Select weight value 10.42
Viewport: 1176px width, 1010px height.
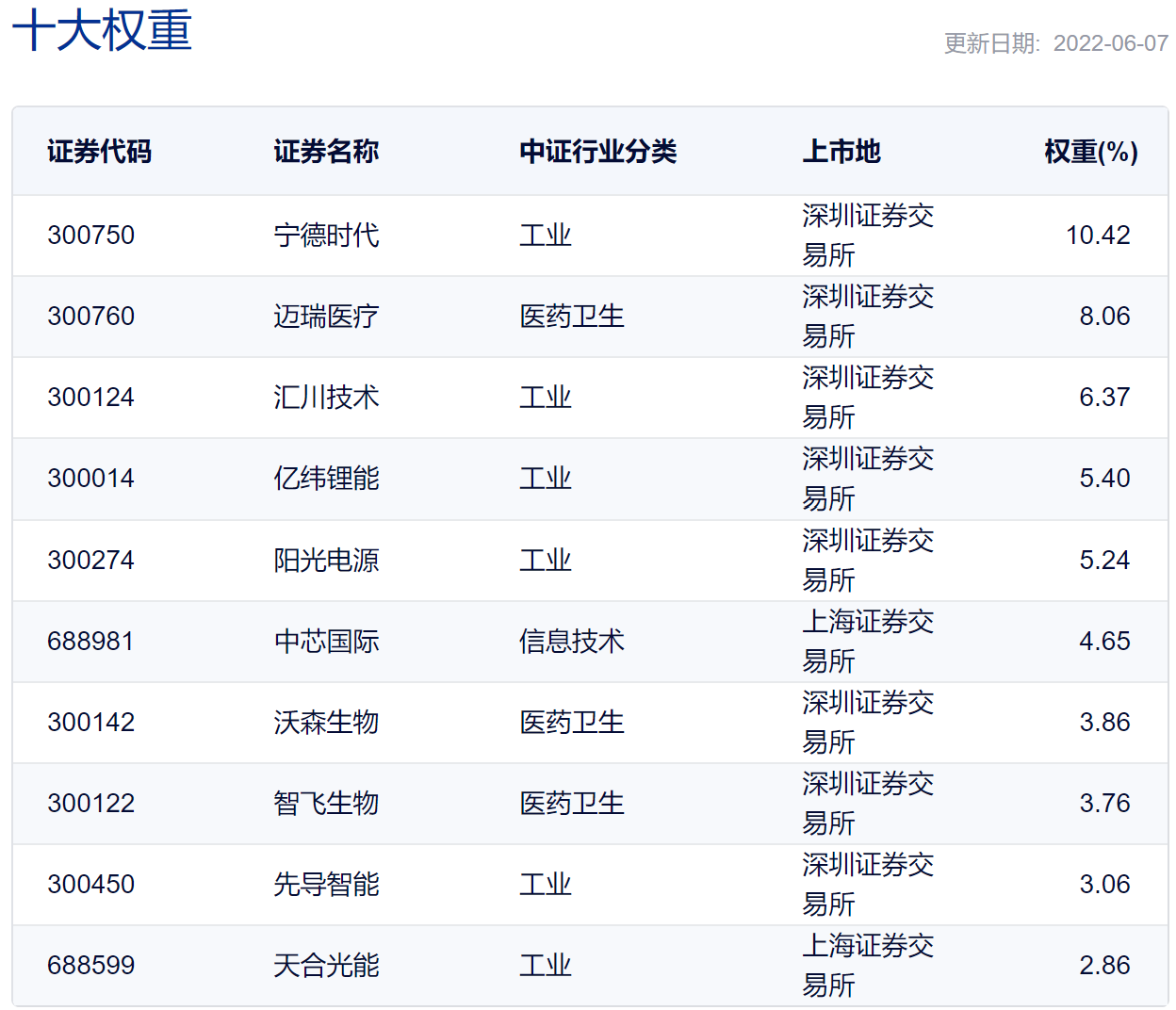(x=1098, y=235)
